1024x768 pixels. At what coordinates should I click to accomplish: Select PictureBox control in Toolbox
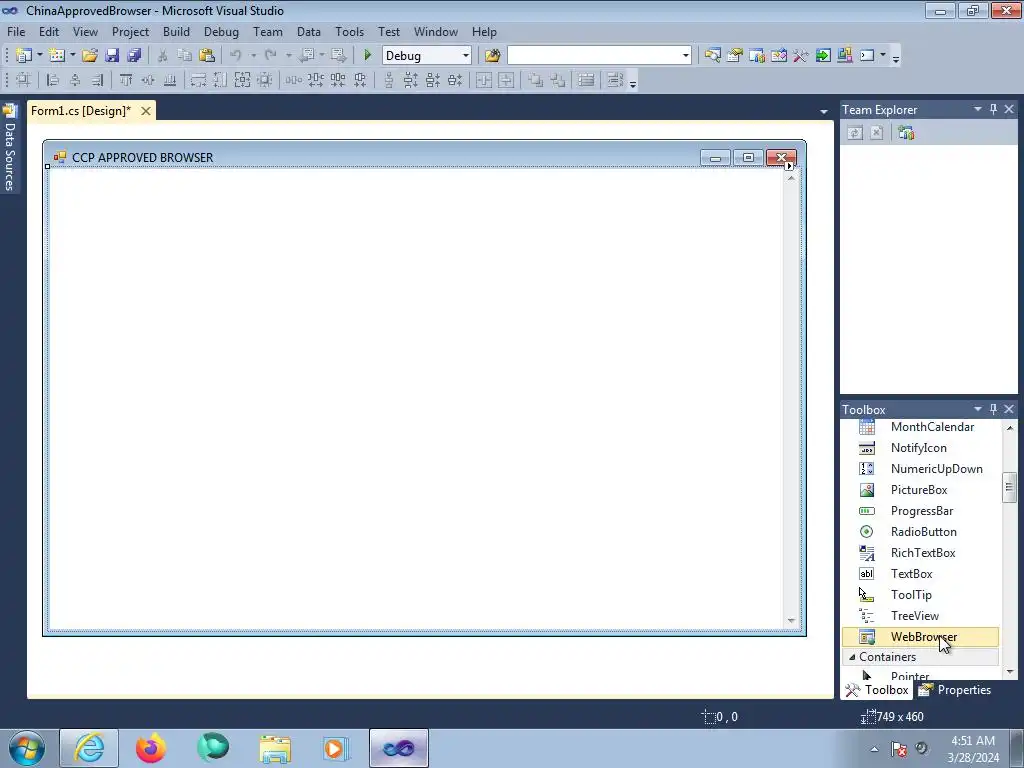(x=920, y=490)
